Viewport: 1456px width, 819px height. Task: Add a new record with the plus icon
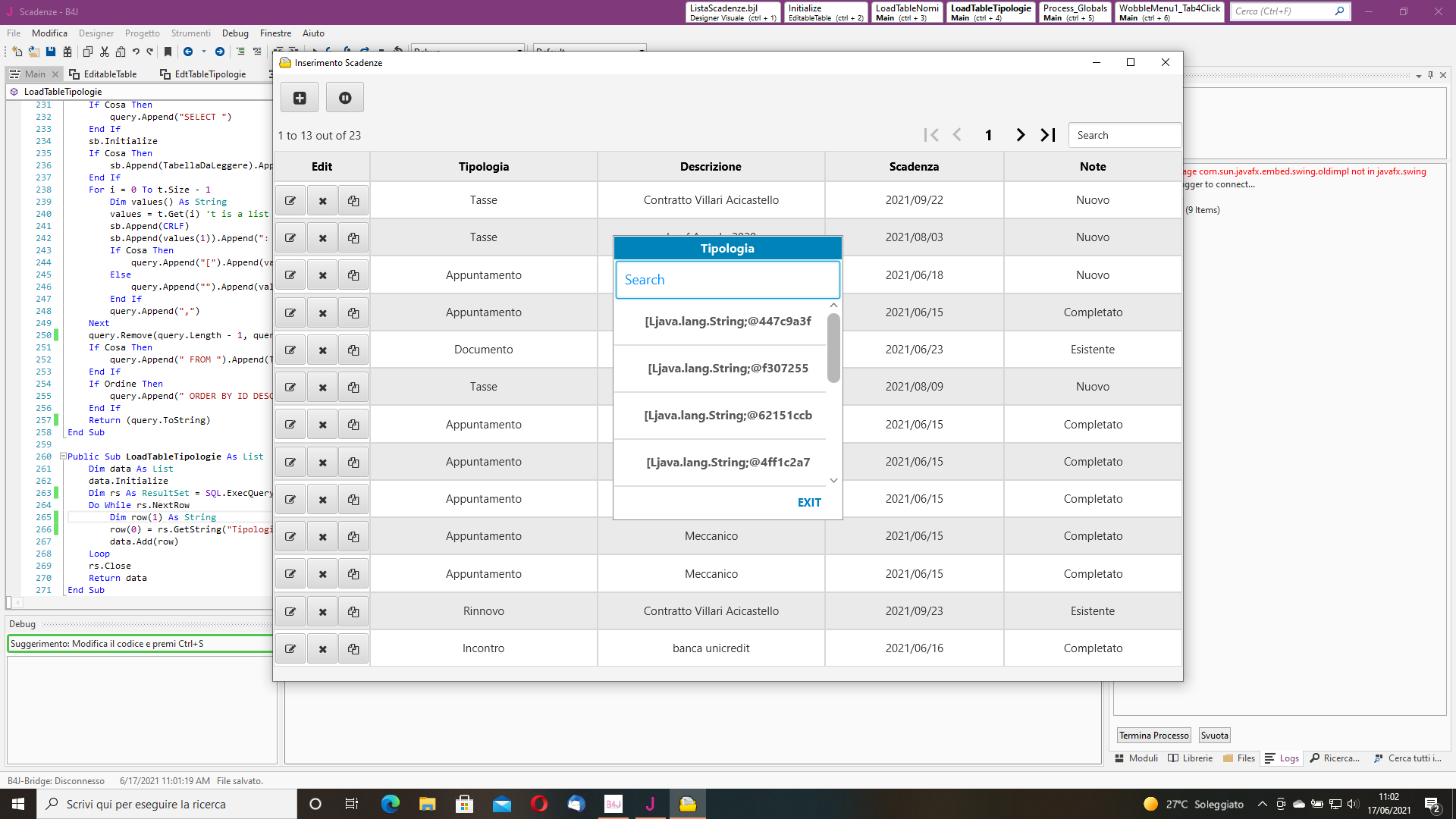(x=299, y=97)
